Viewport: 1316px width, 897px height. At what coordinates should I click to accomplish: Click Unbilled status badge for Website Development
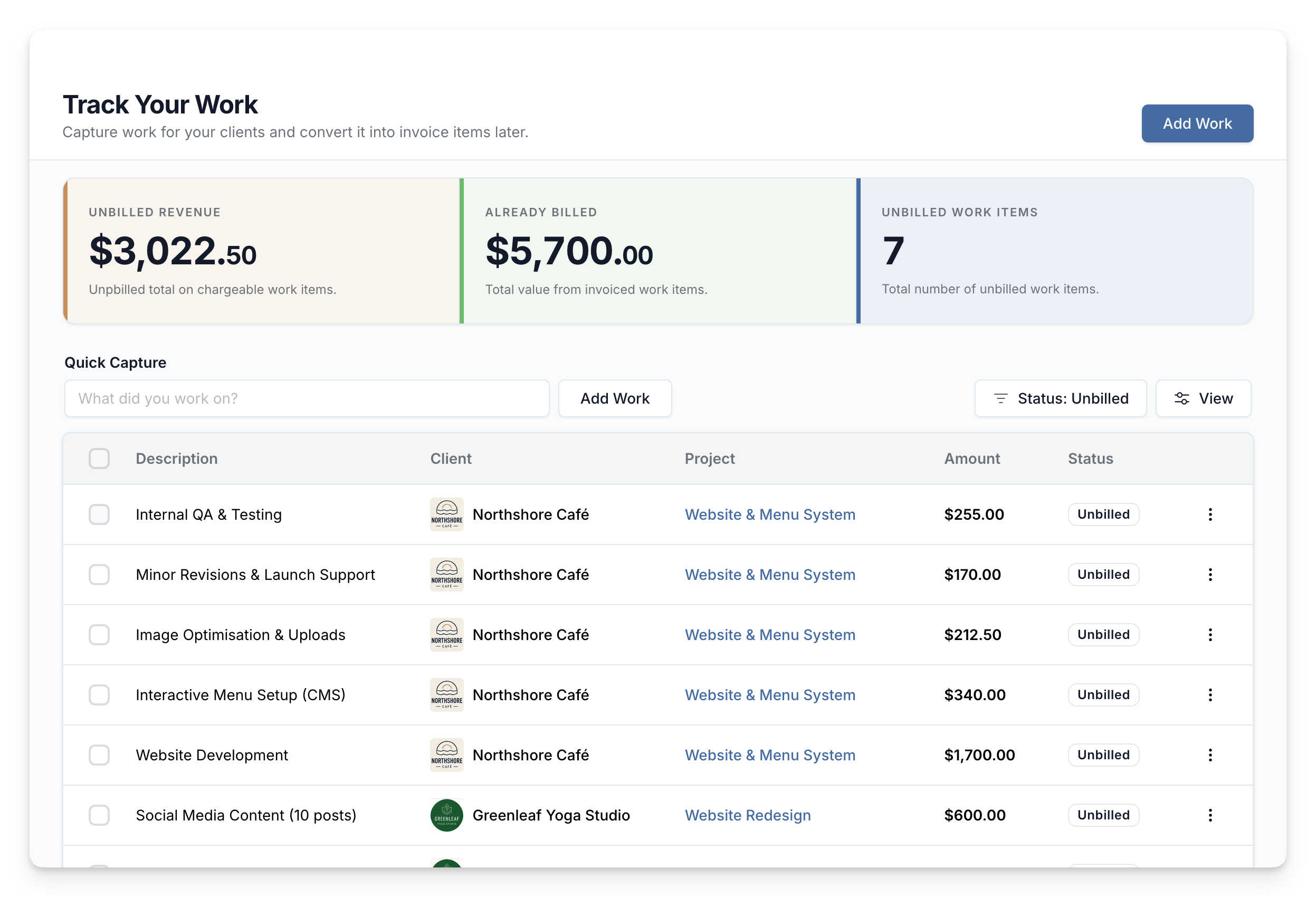(x=1103, y=755)
